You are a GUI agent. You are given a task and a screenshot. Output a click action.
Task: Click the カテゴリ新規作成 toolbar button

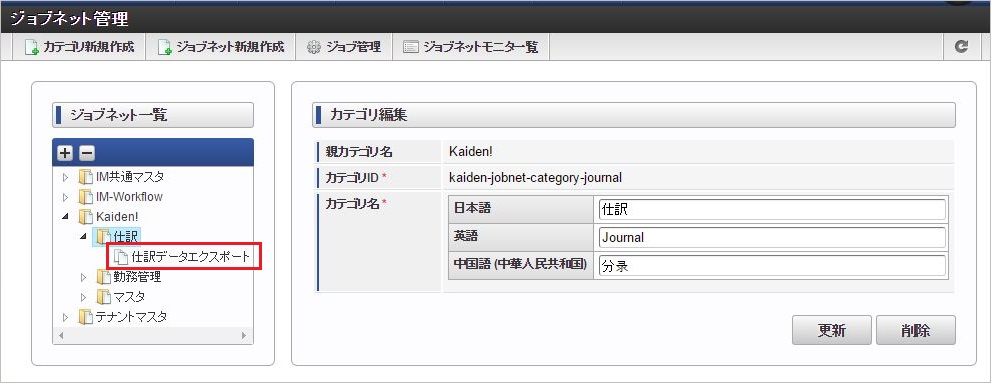[x=79, y=47]
